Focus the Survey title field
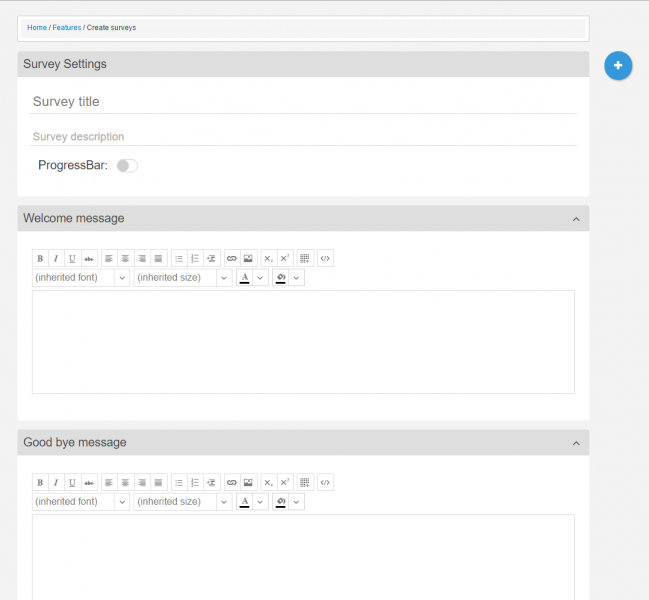Image resolution: width=649 pixels, height=600 pixels. point(303,102)
